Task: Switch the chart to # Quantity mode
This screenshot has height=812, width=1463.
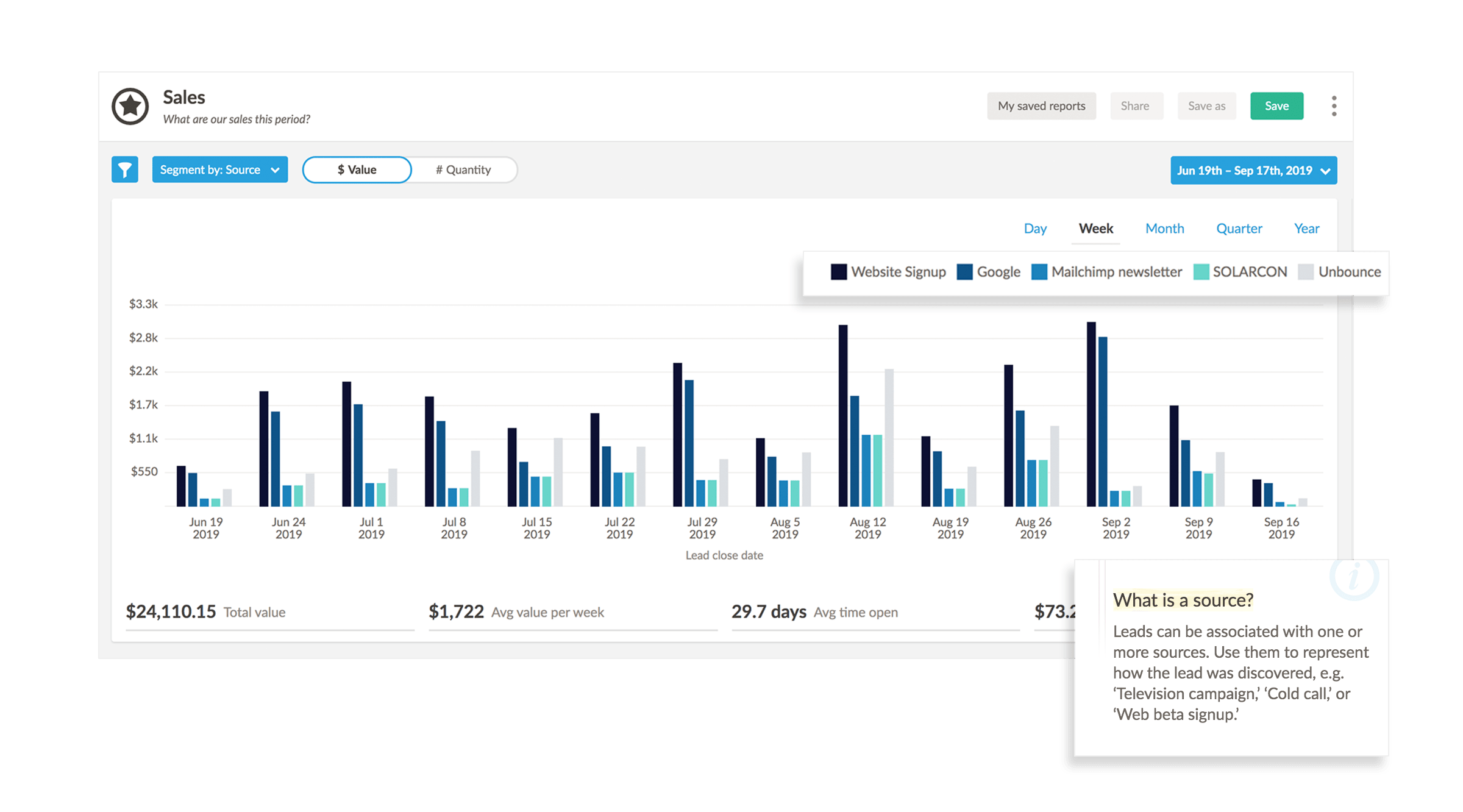Action: click(x=463, y=169)
